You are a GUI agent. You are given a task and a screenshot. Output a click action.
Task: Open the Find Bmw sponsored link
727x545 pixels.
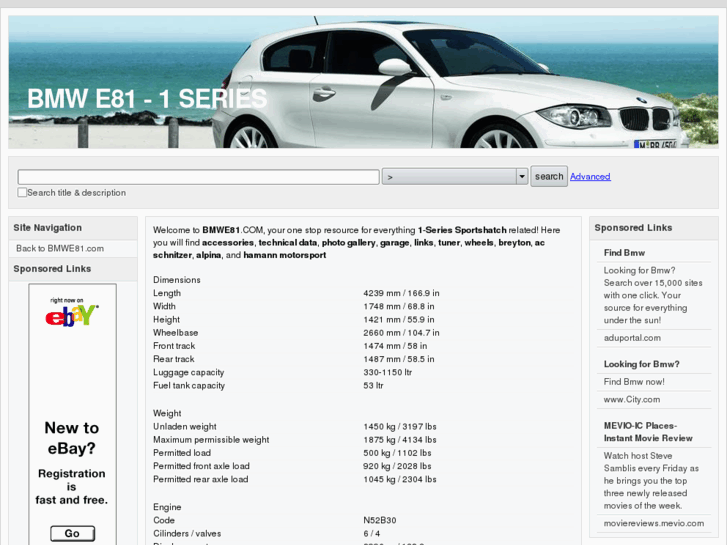(624, 253)
